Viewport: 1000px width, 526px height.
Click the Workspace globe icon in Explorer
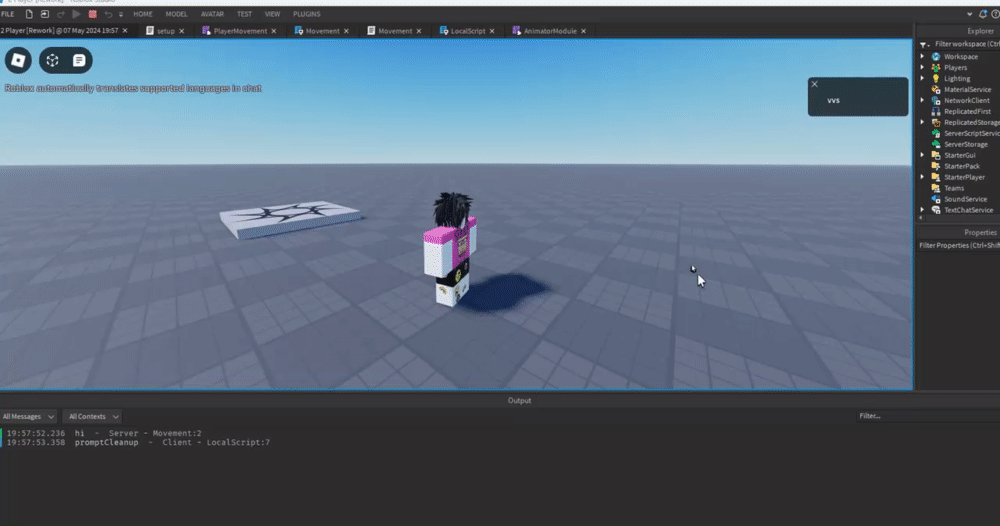coord(936,57)
